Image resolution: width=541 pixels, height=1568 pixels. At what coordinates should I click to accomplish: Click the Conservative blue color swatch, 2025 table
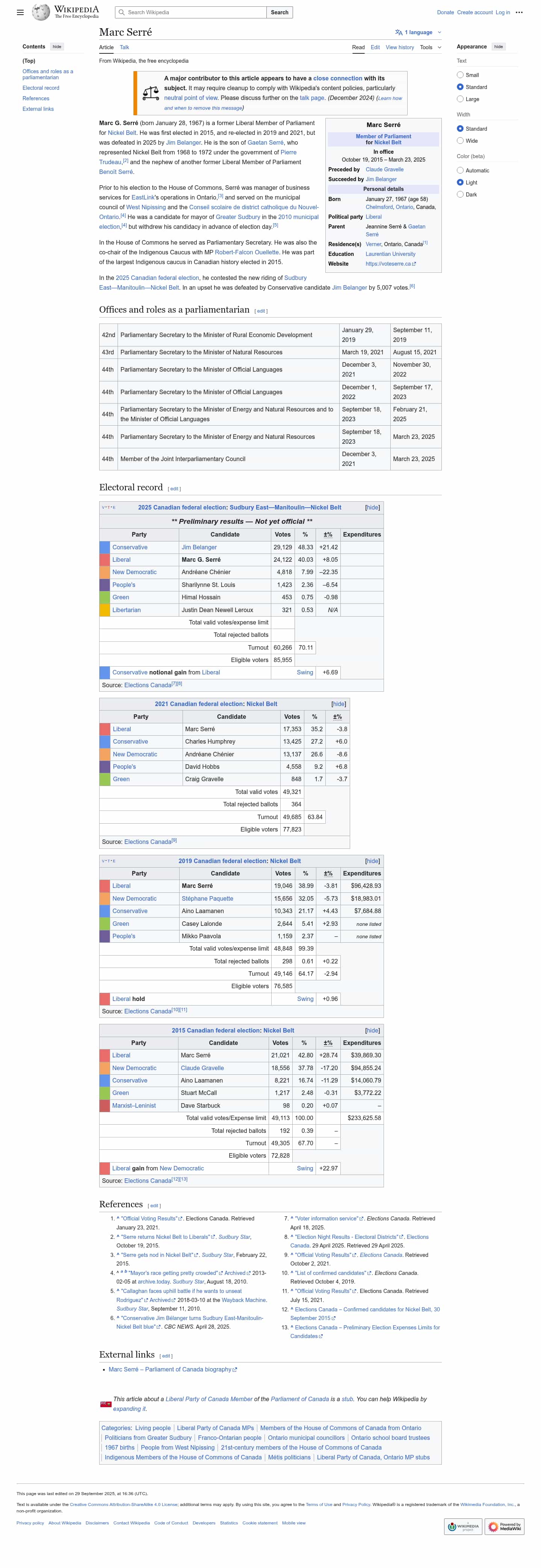(105, 547)
